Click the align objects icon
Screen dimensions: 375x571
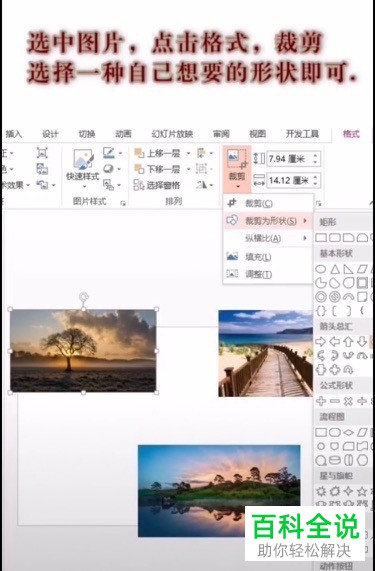[201, 153]
